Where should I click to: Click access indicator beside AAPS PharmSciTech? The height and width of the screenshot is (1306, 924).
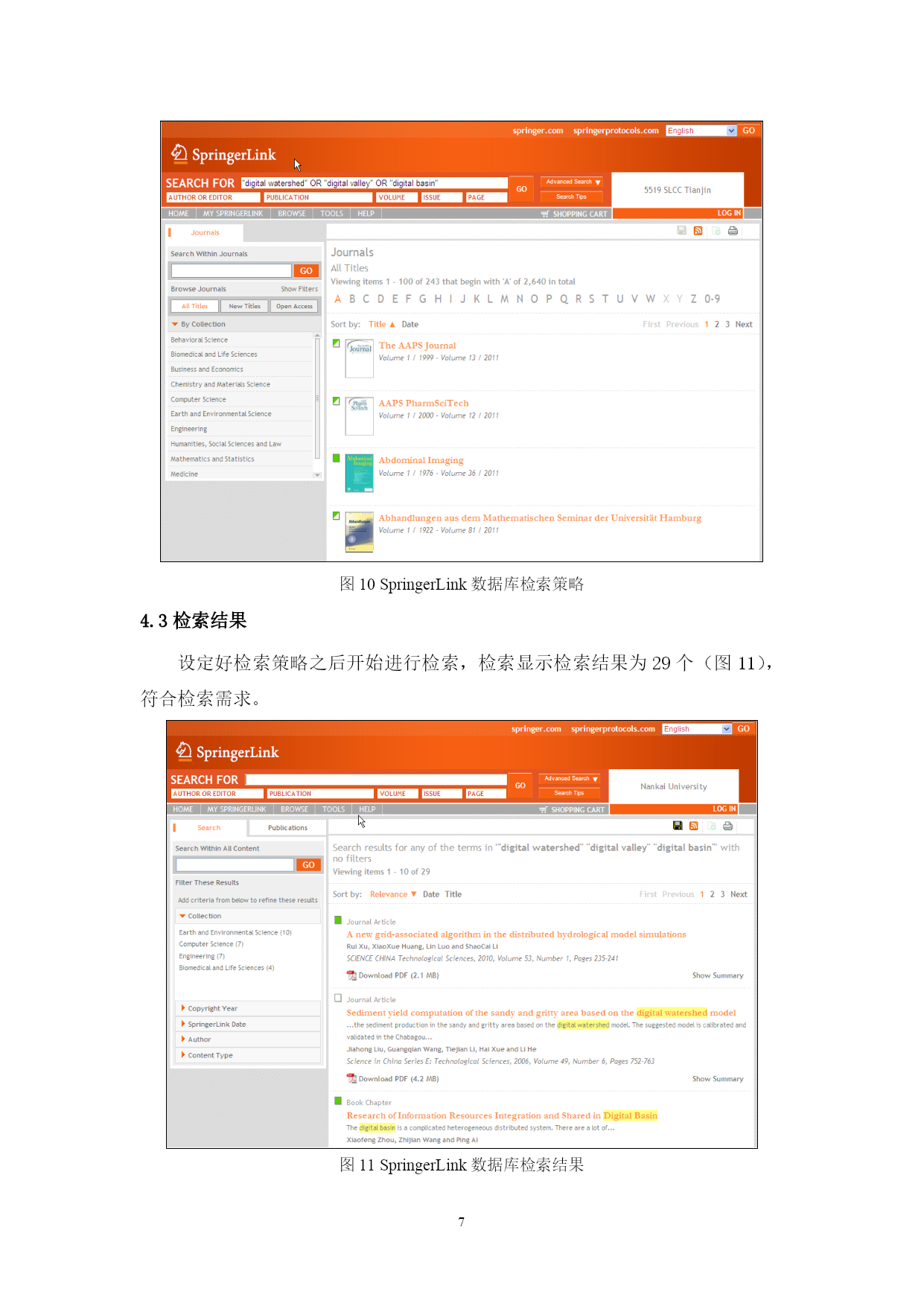(x=336, y=401)
